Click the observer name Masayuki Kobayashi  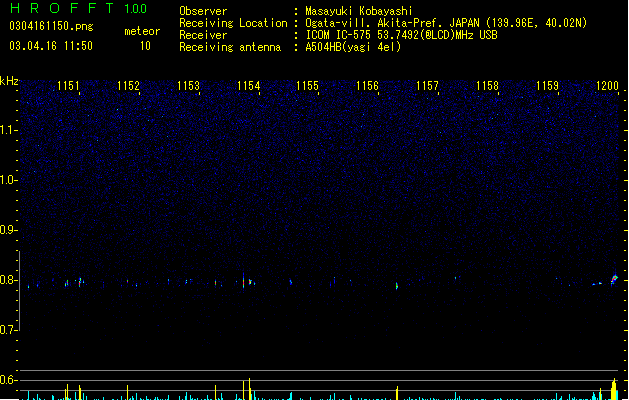(359, 11)
